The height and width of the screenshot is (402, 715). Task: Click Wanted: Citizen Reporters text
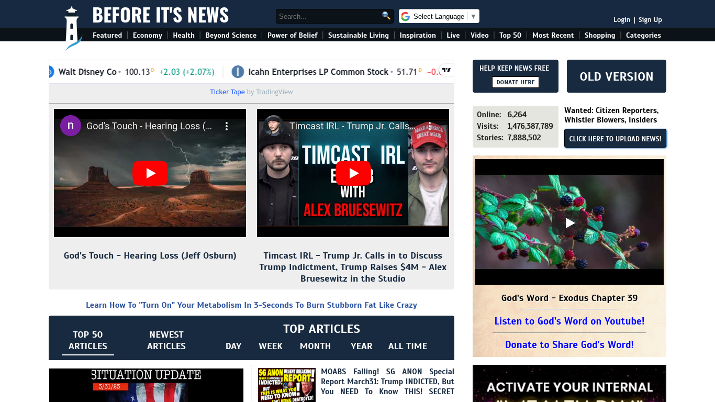(x=611, y=115)
